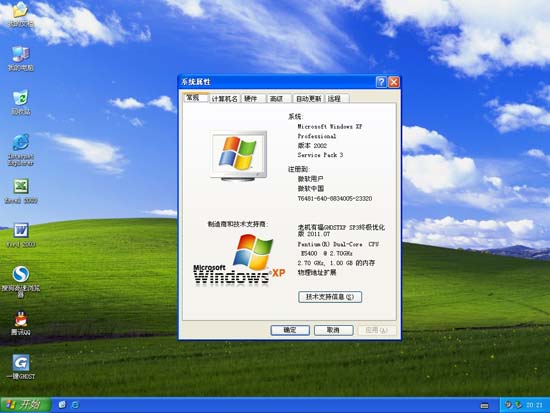This screenshot has width=550, height=413.
Task: Click the keyboard language bar icon in taskbar
Action: [484, 406]
